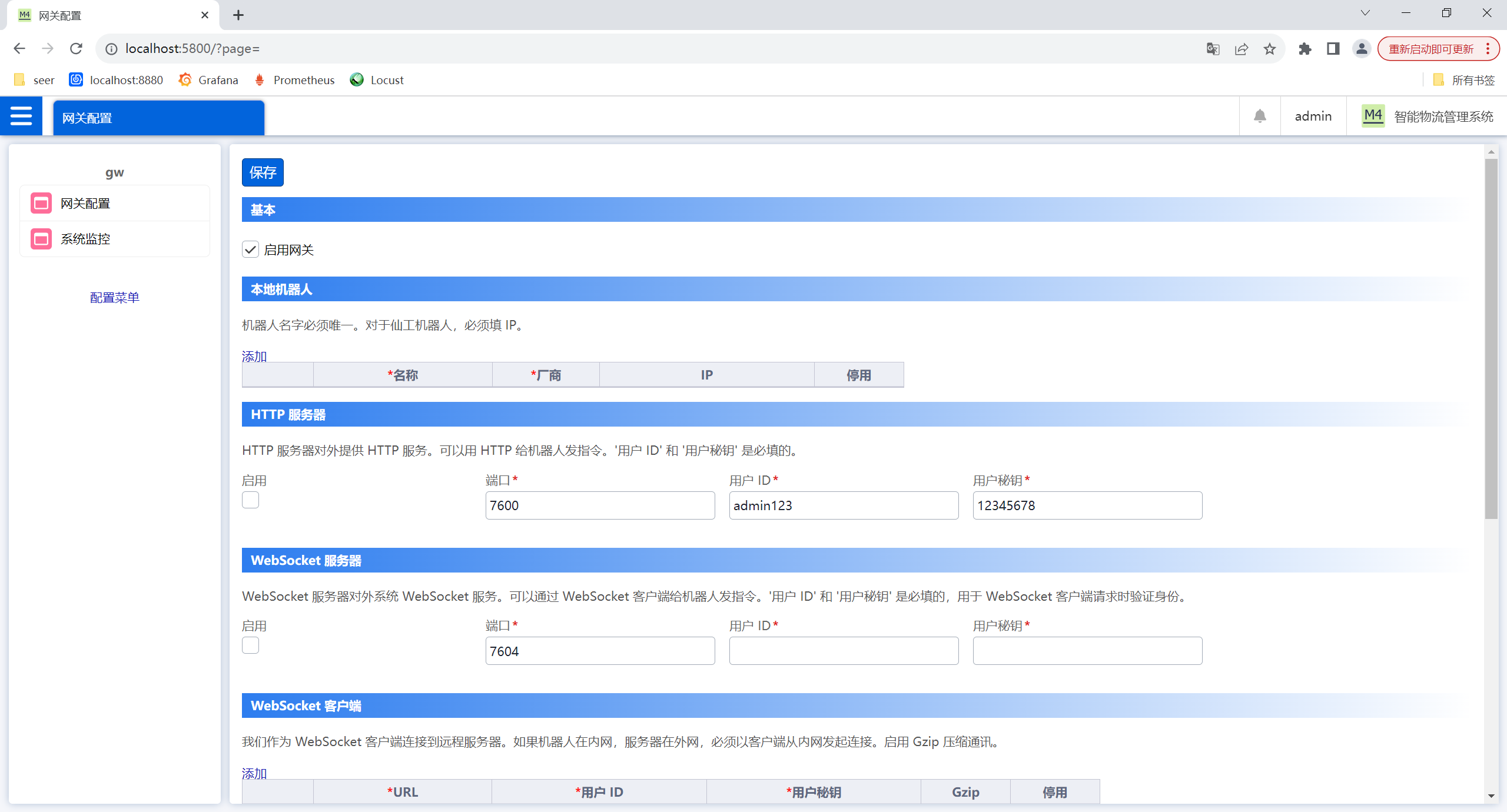Open the hamburger menu icon
The image size is (1507, 812).
pos(21,116)
